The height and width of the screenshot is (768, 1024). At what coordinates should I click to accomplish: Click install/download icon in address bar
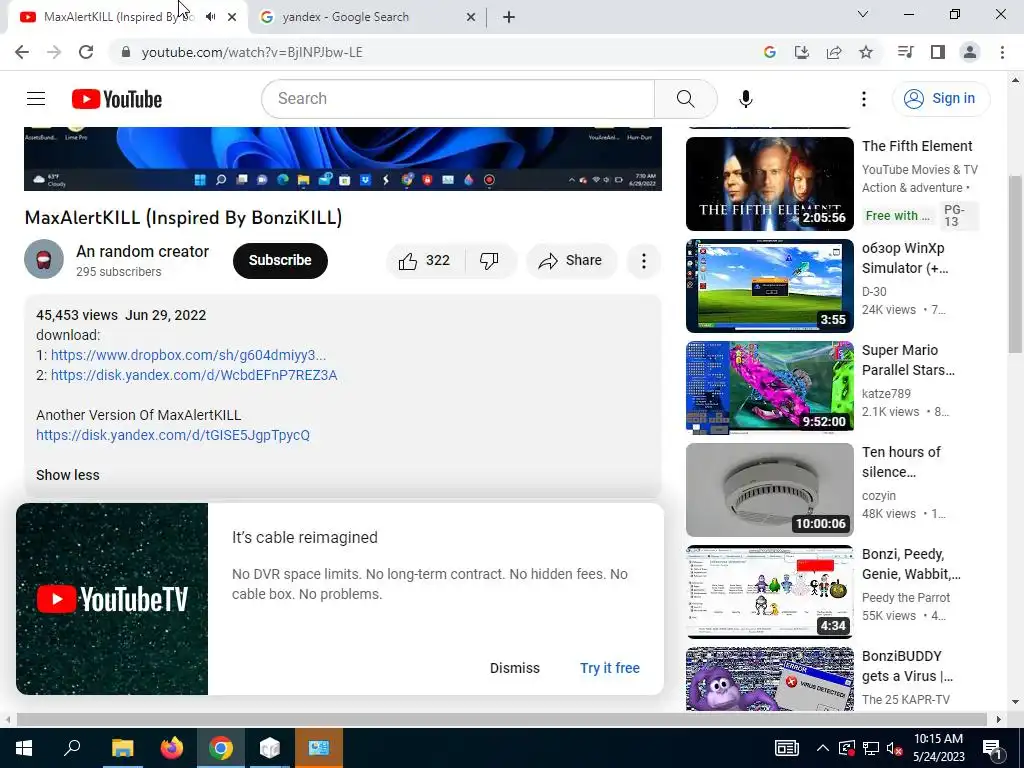(x=802, y=52)
